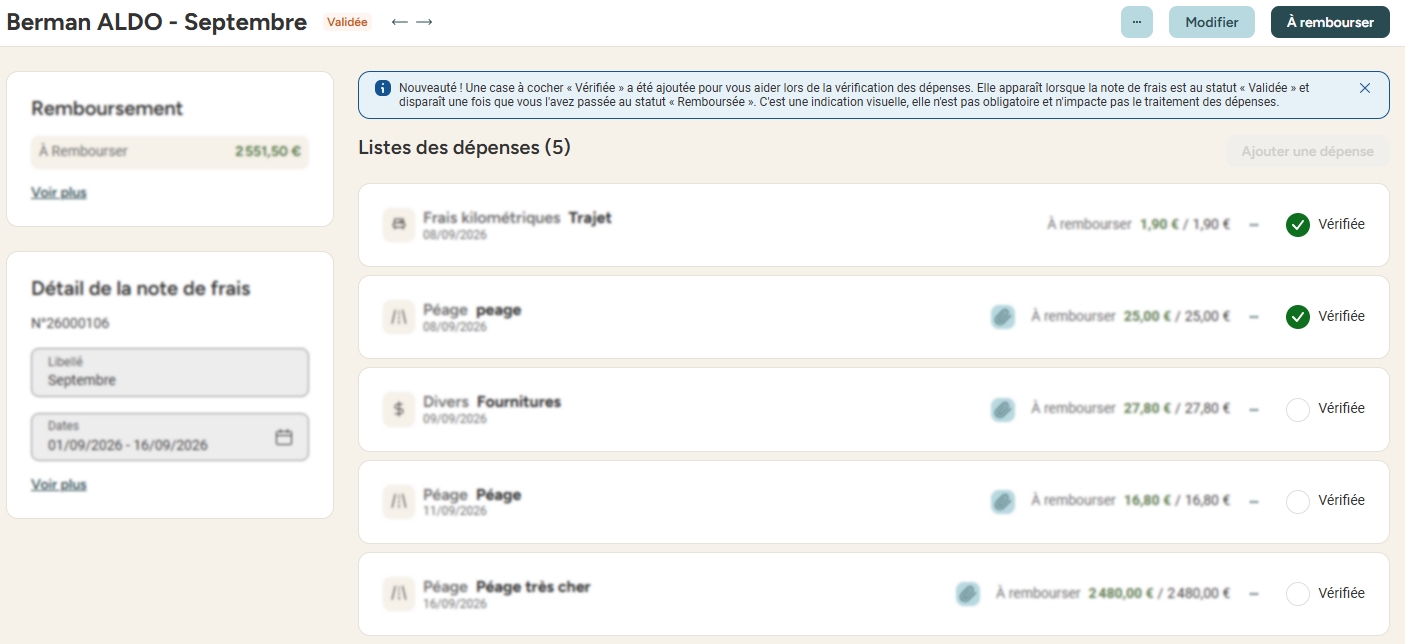Click the 2 480,00 € expense amount
1405x644 pixels.
[1122, 593]
